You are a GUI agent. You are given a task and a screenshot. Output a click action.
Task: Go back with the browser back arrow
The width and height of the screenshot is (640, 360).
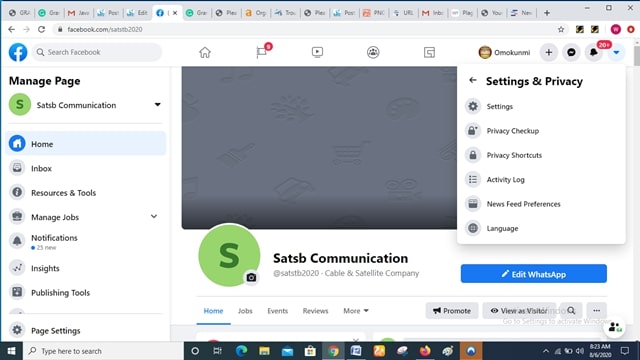tap(11, 29)
